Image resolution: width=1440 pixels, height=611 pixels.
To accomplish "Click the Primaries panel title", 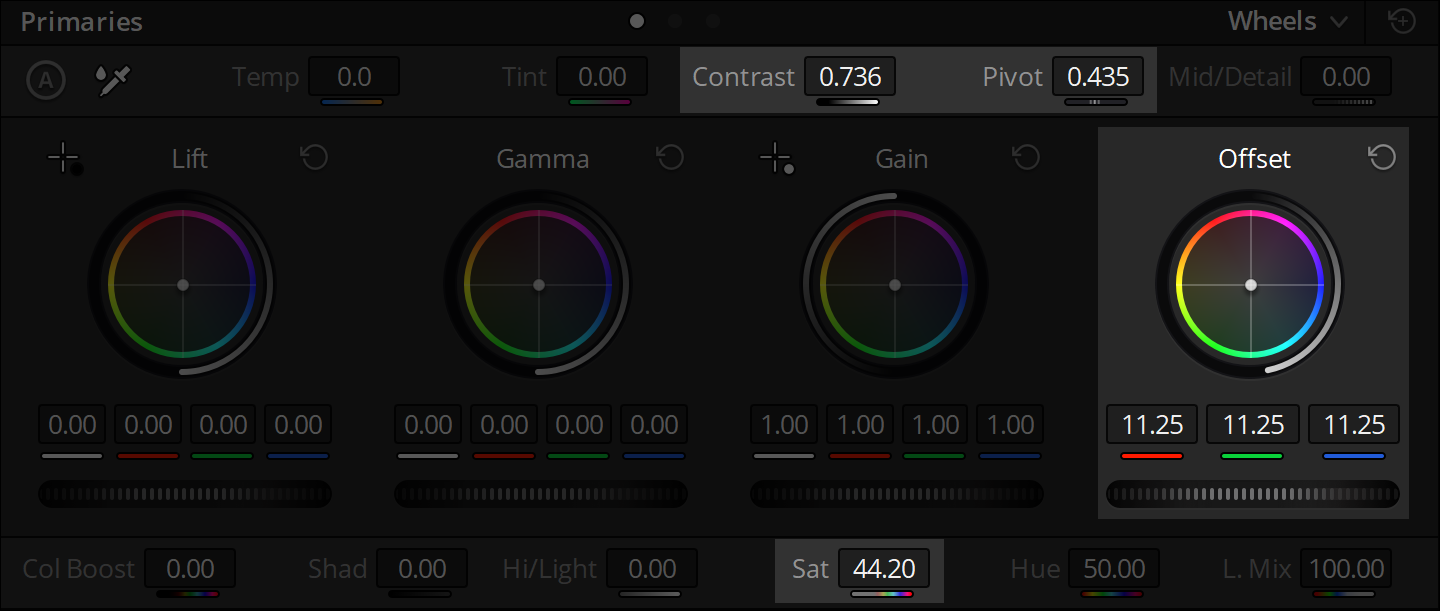I will [x=81, y=22].
